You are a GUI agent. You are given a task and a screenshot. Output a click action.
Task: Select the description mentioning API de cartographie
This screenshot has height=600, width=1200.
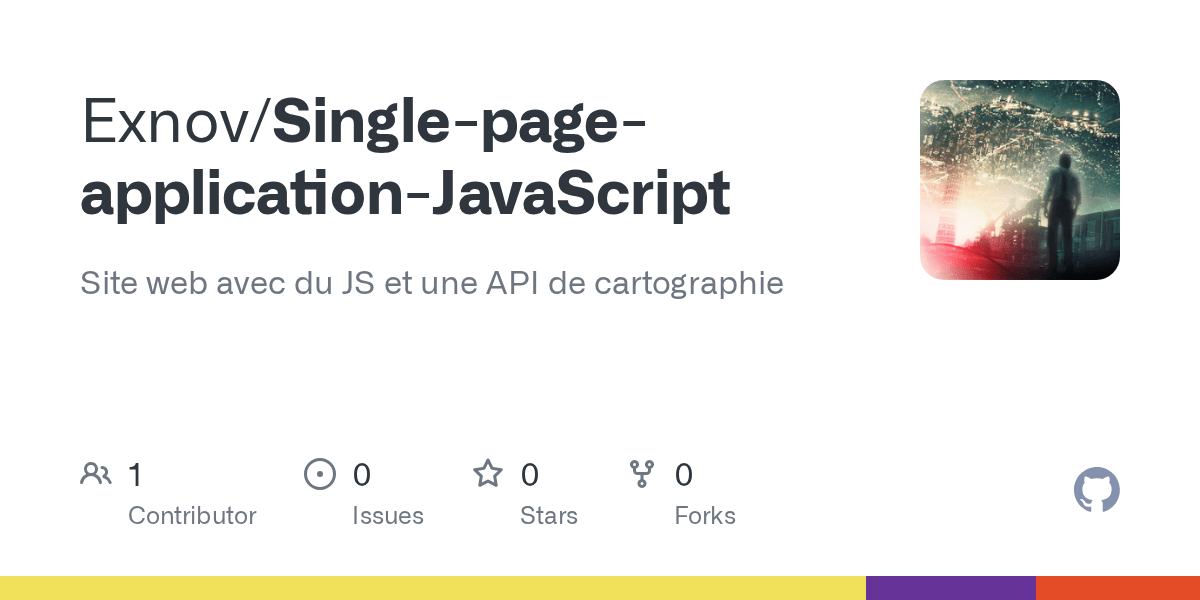432,283
